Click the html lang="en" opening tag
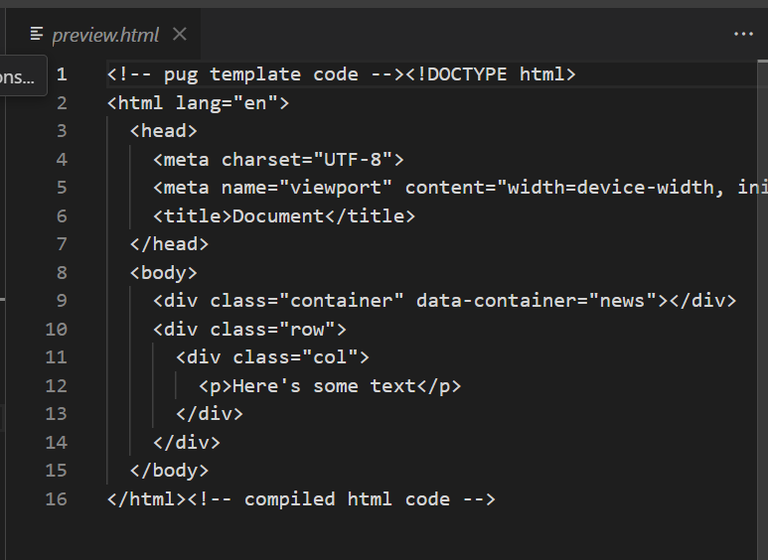 198,103
